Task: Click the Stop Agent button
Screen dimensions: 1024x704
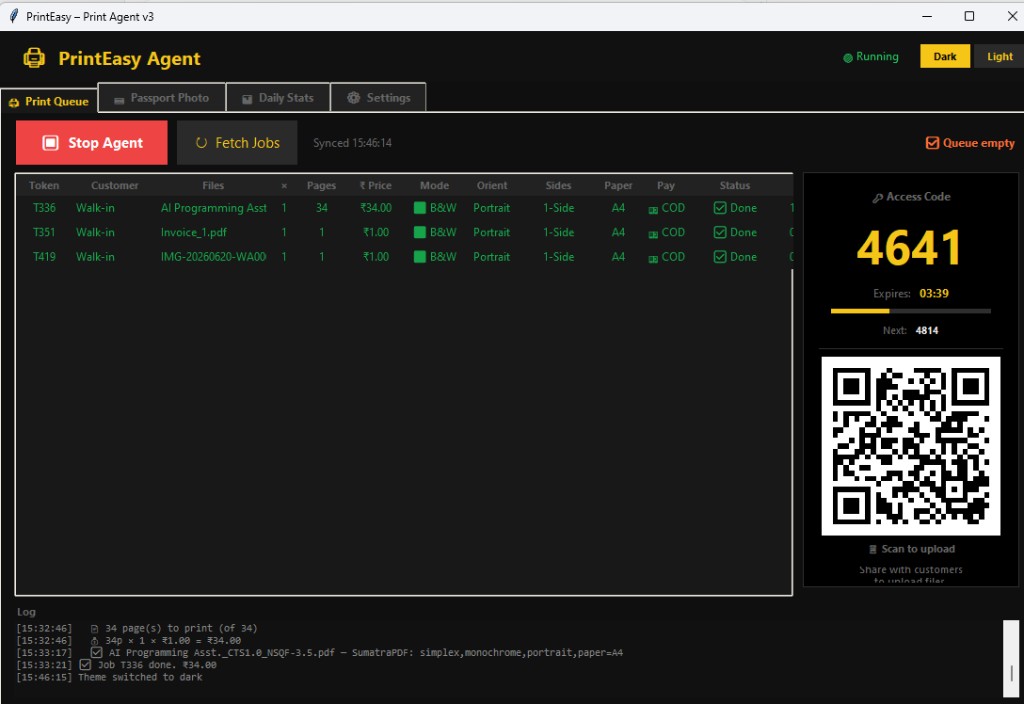Action: click(91, 142)
